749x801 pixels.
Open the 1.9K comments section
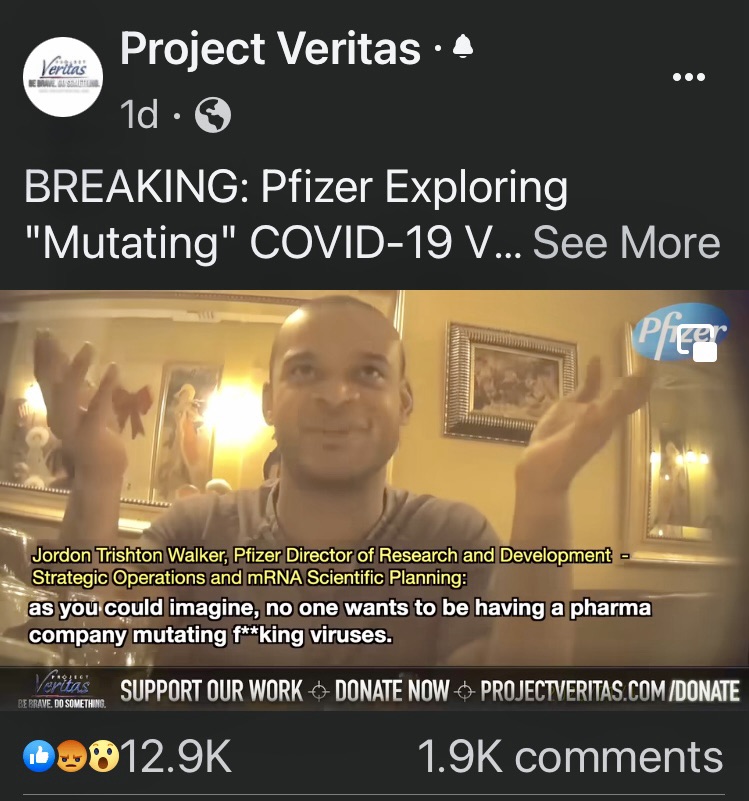tap(570, 757)
